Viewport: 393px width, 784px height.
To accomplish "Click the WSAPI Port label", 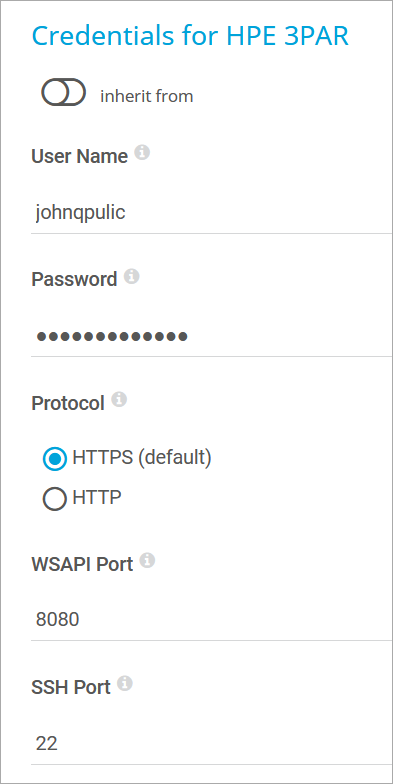I will pos(82,564).
